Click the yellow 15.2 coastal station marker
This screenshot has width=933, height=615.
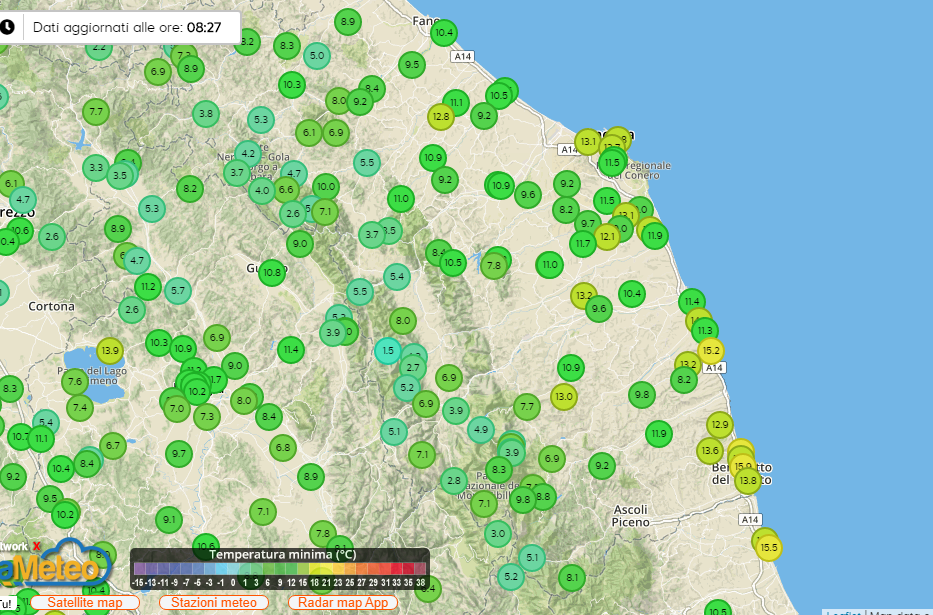[711, 351]
